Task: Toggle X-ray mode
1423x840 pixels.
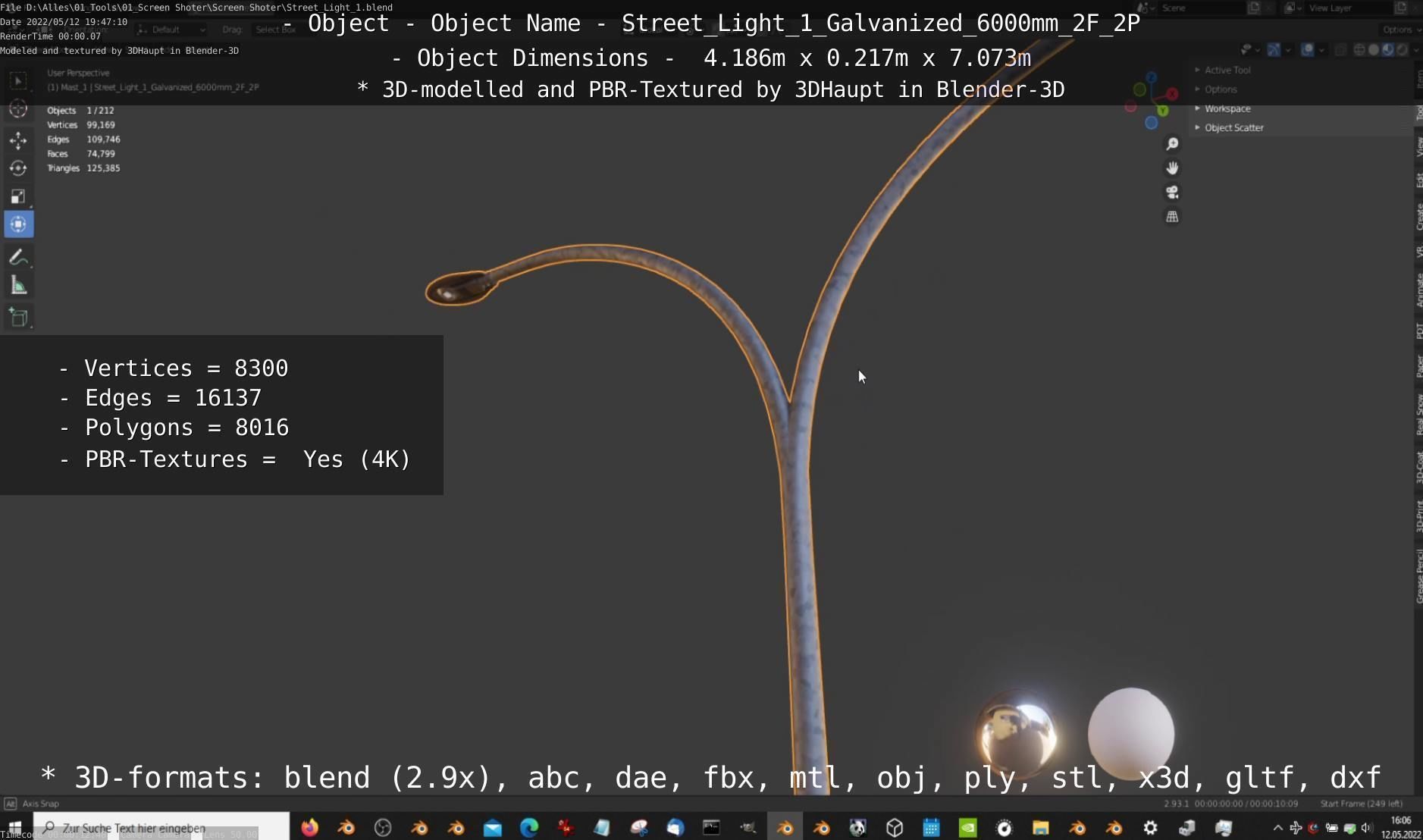Action: click(x=1340, y=50)
